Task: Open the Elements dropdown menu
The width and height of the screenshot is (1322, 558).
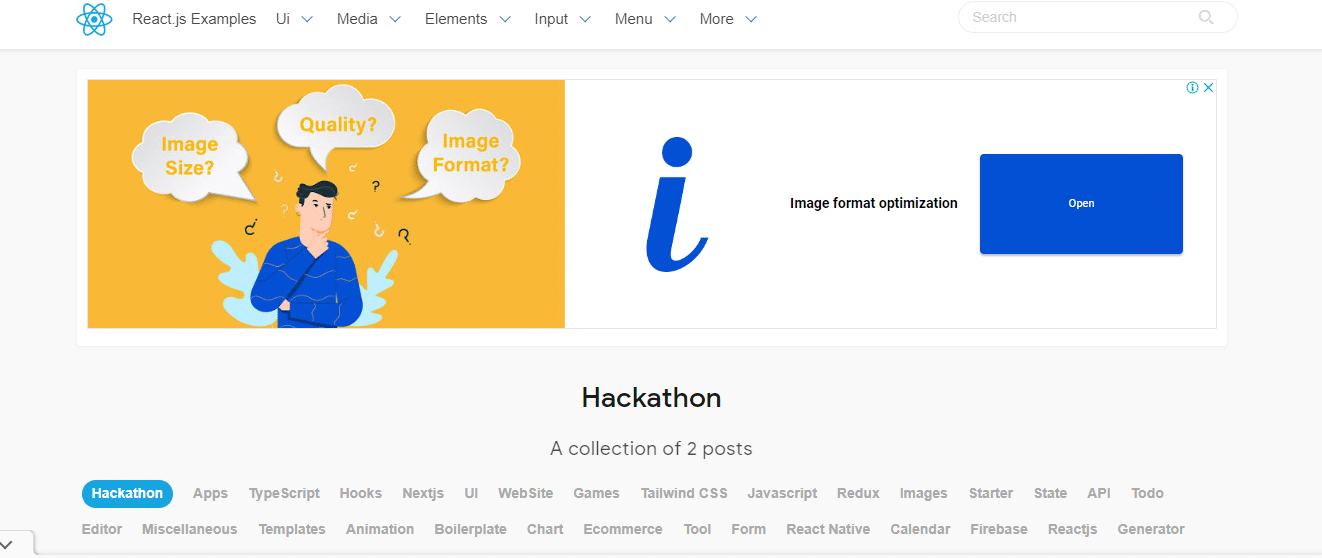Action: (468, 19)
